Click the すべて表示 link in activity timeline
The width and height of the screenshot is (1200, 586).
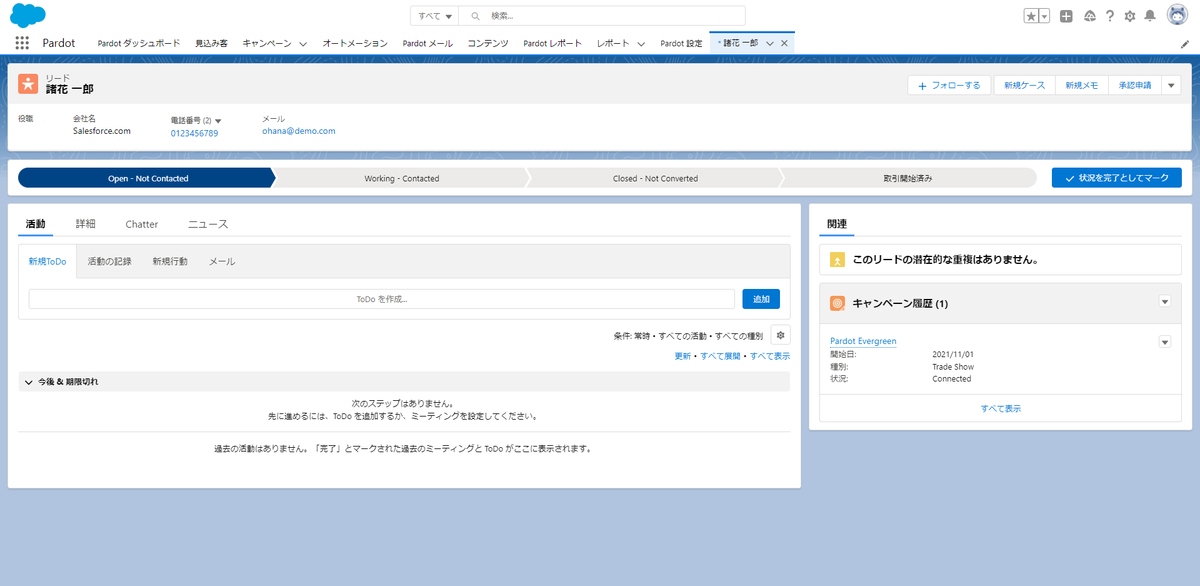tap(770, 356)
